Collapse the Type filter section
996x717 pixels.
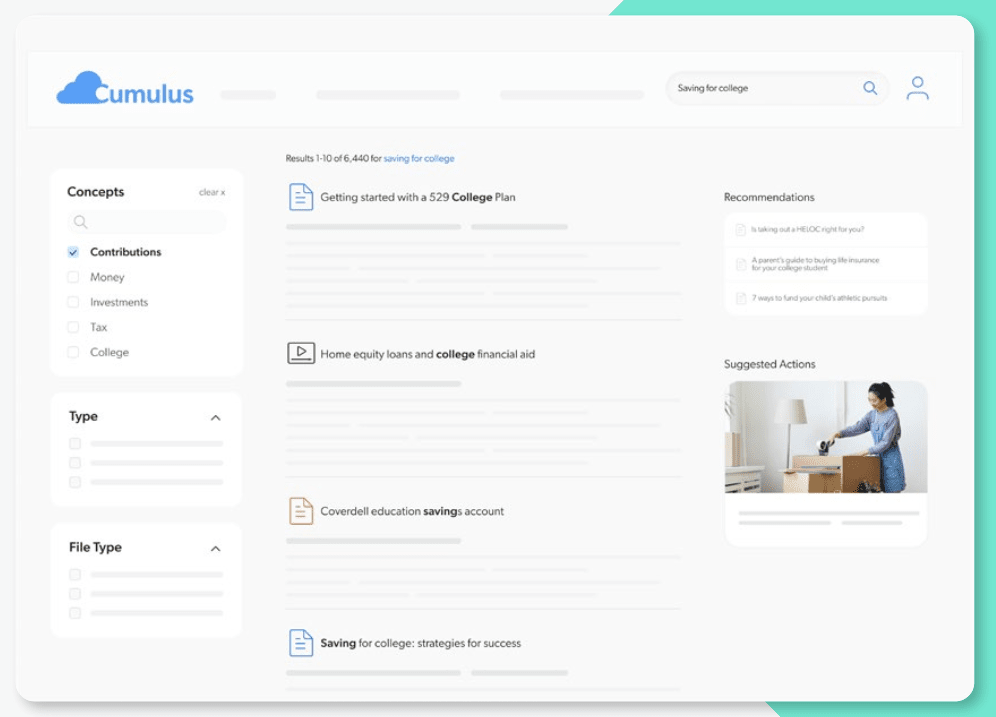pyautogui.click(x=215, y=418)
